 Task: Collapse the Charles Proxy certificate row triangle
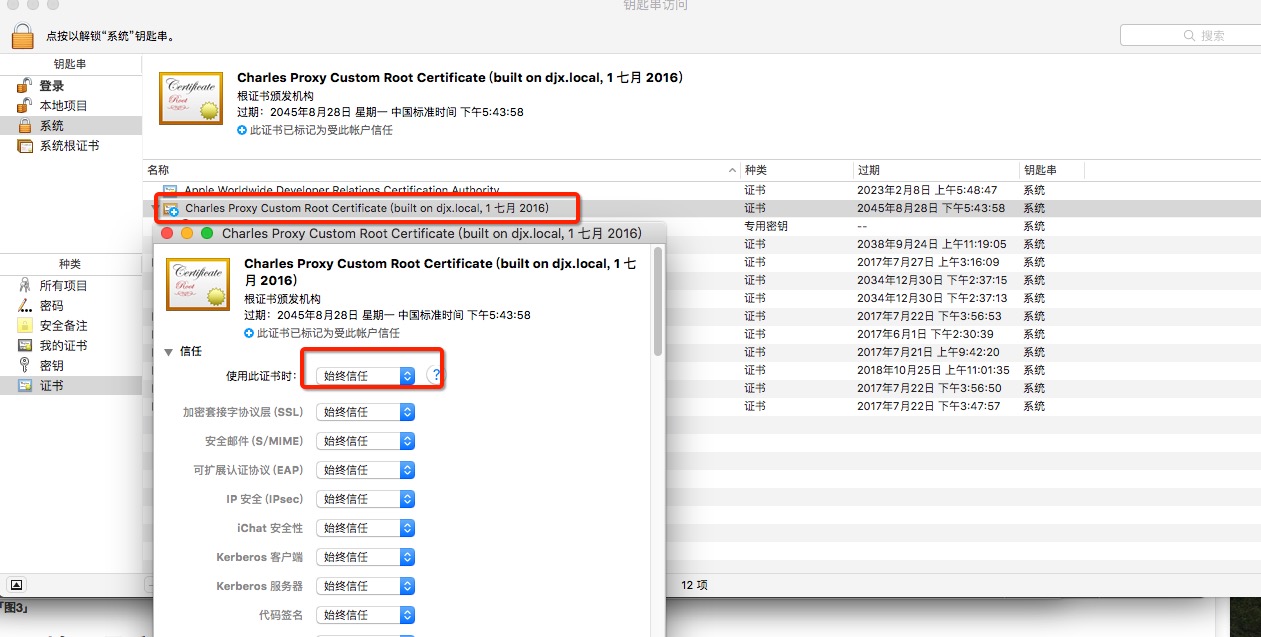click(155, 208)
